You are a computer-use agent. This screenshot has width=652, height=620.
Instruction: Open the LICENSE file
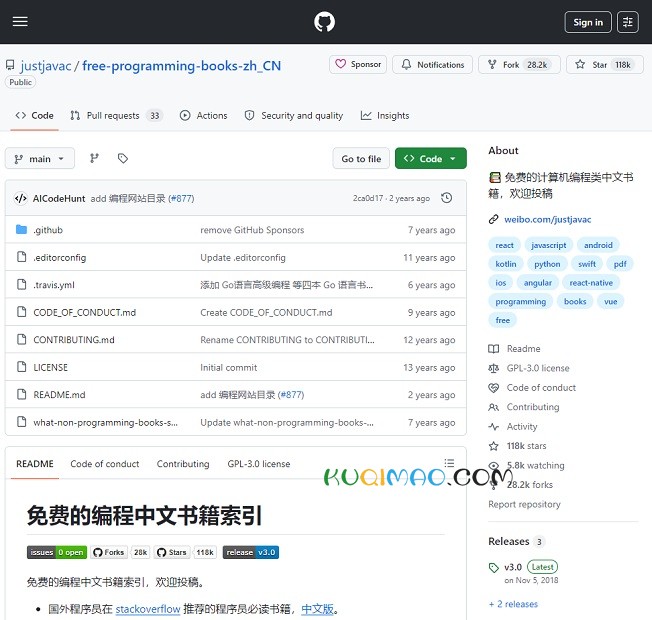[50, 367]
